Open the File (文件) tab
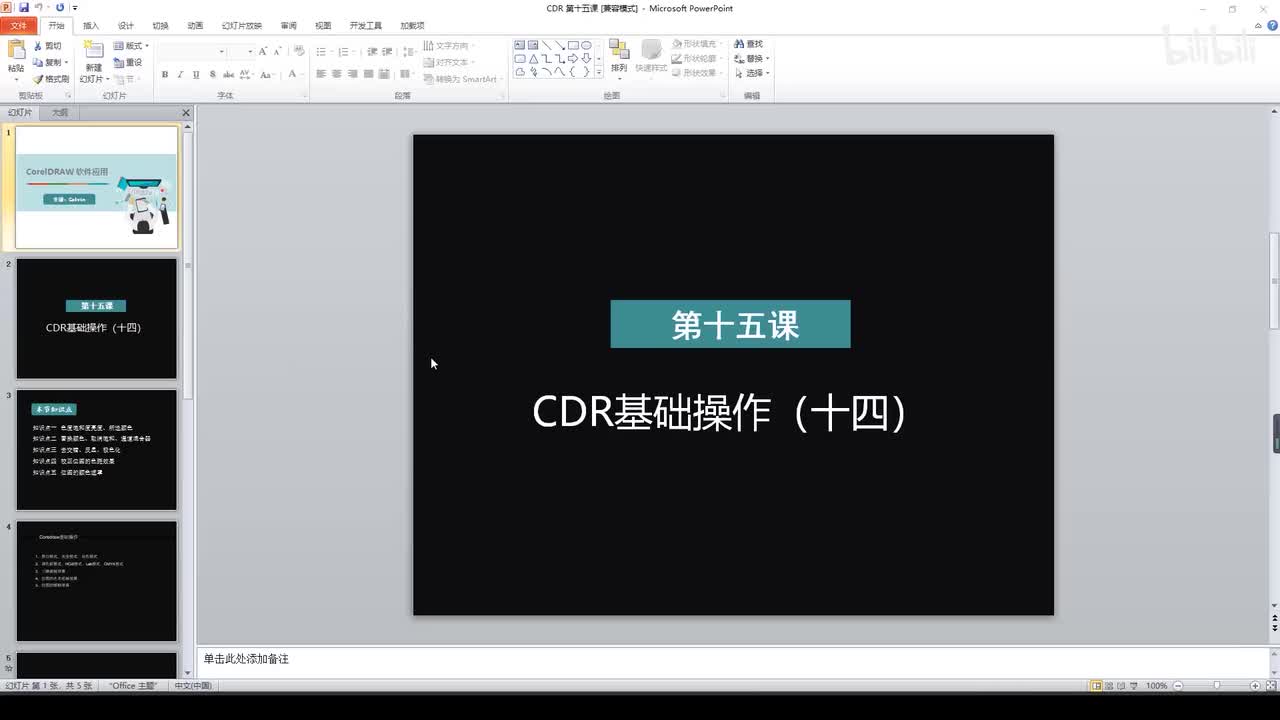Screen dimensions: 1280x720 coord(18,26)
